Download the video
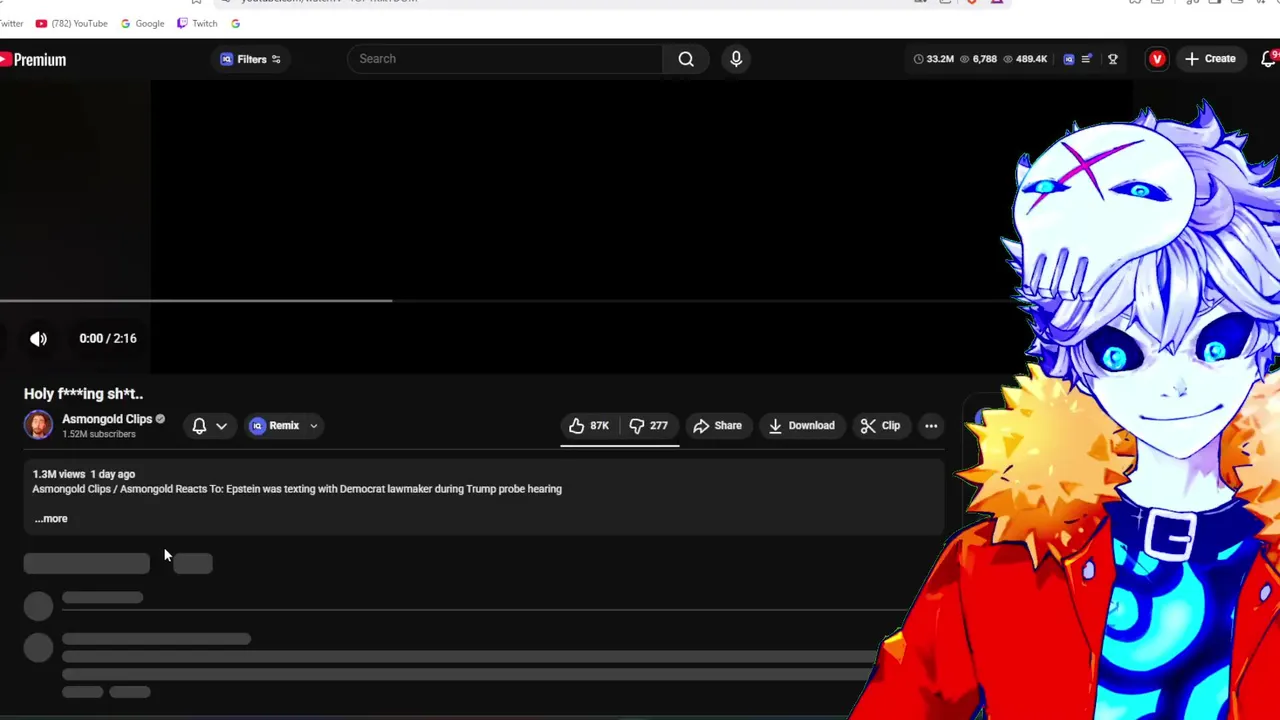This screenshot has height=720, width=1280. (x=801, y=426)
